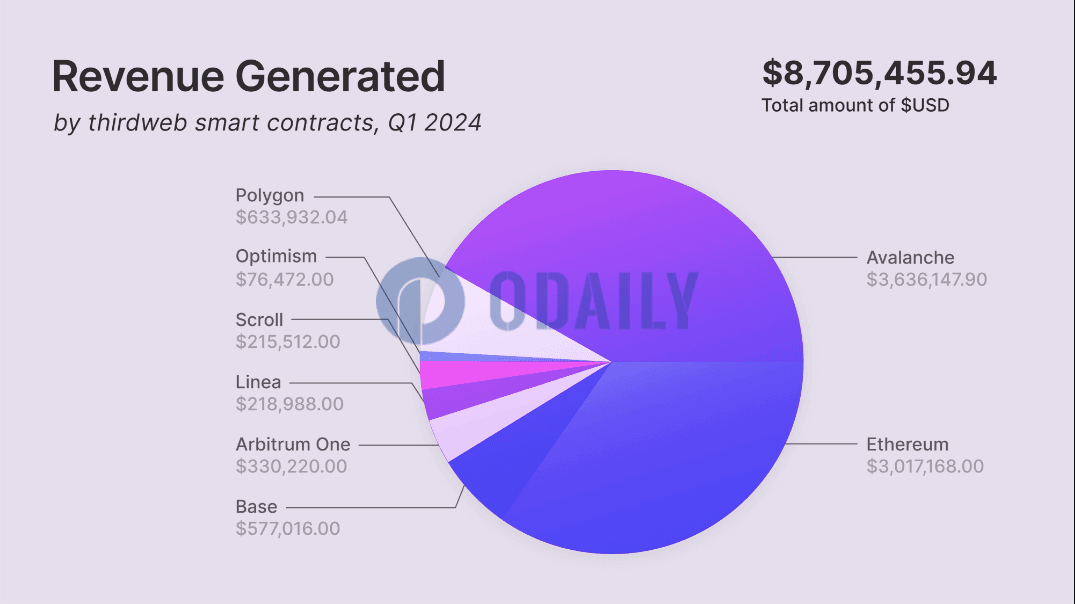Screen dimensions: 1075x604
Task: Click the $8,705,455.94 total amount
Action: click(x=880, y=73)
